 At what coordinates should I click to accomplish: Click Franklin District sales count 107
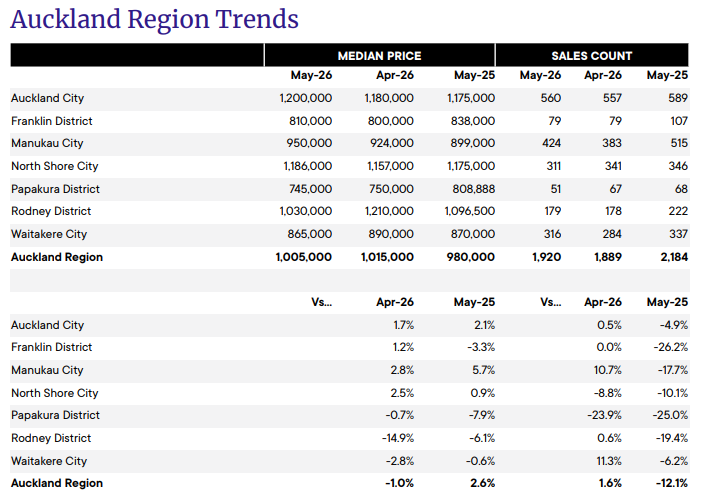[679, 121]
